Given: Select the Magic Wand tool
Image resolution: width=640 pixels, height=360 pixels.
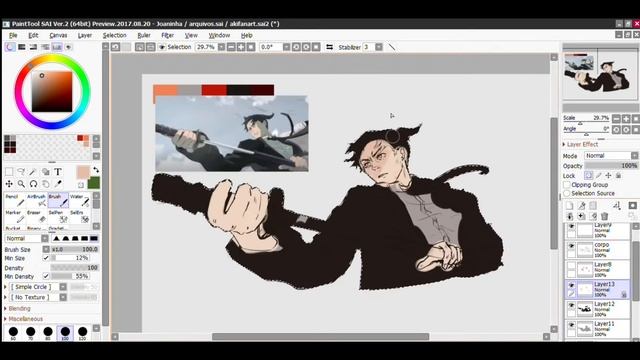Looking at the screenshot, I should 33,172.
